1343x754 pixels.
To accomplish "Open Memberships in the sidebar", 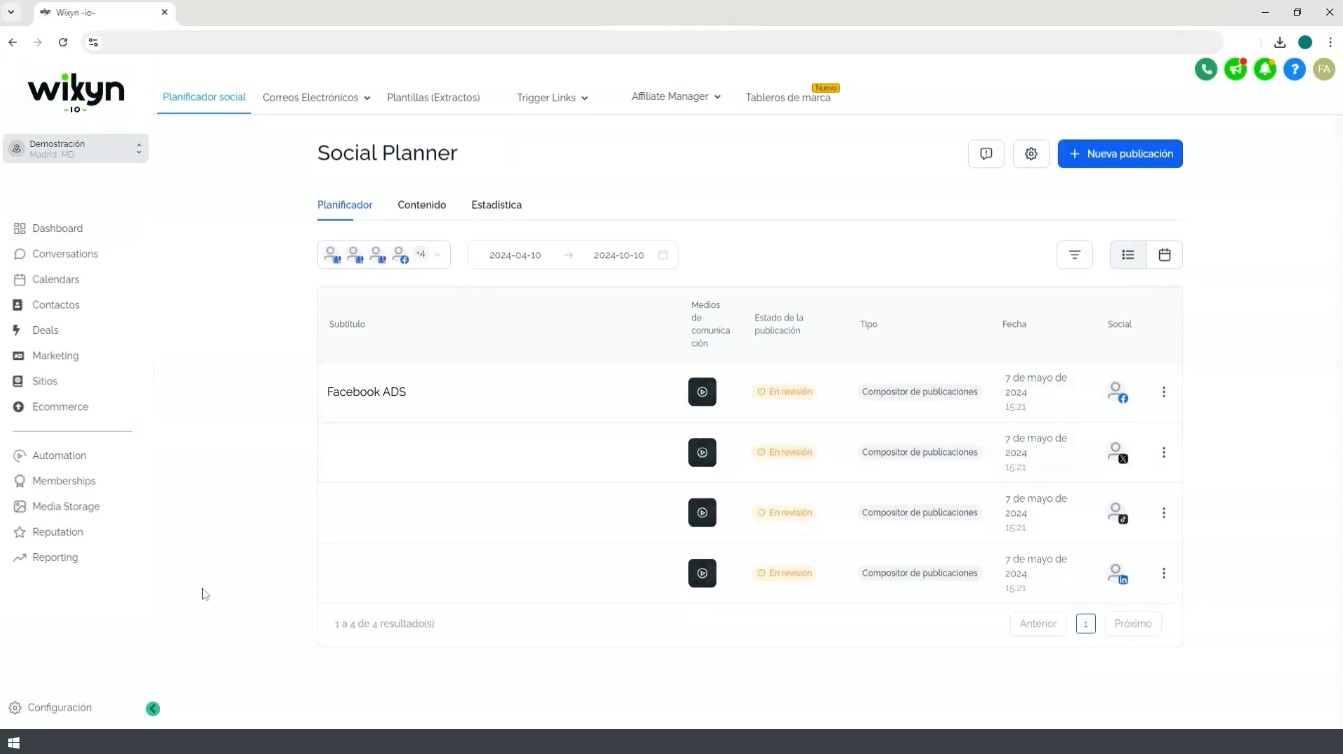I will click(x=63, y=481).
